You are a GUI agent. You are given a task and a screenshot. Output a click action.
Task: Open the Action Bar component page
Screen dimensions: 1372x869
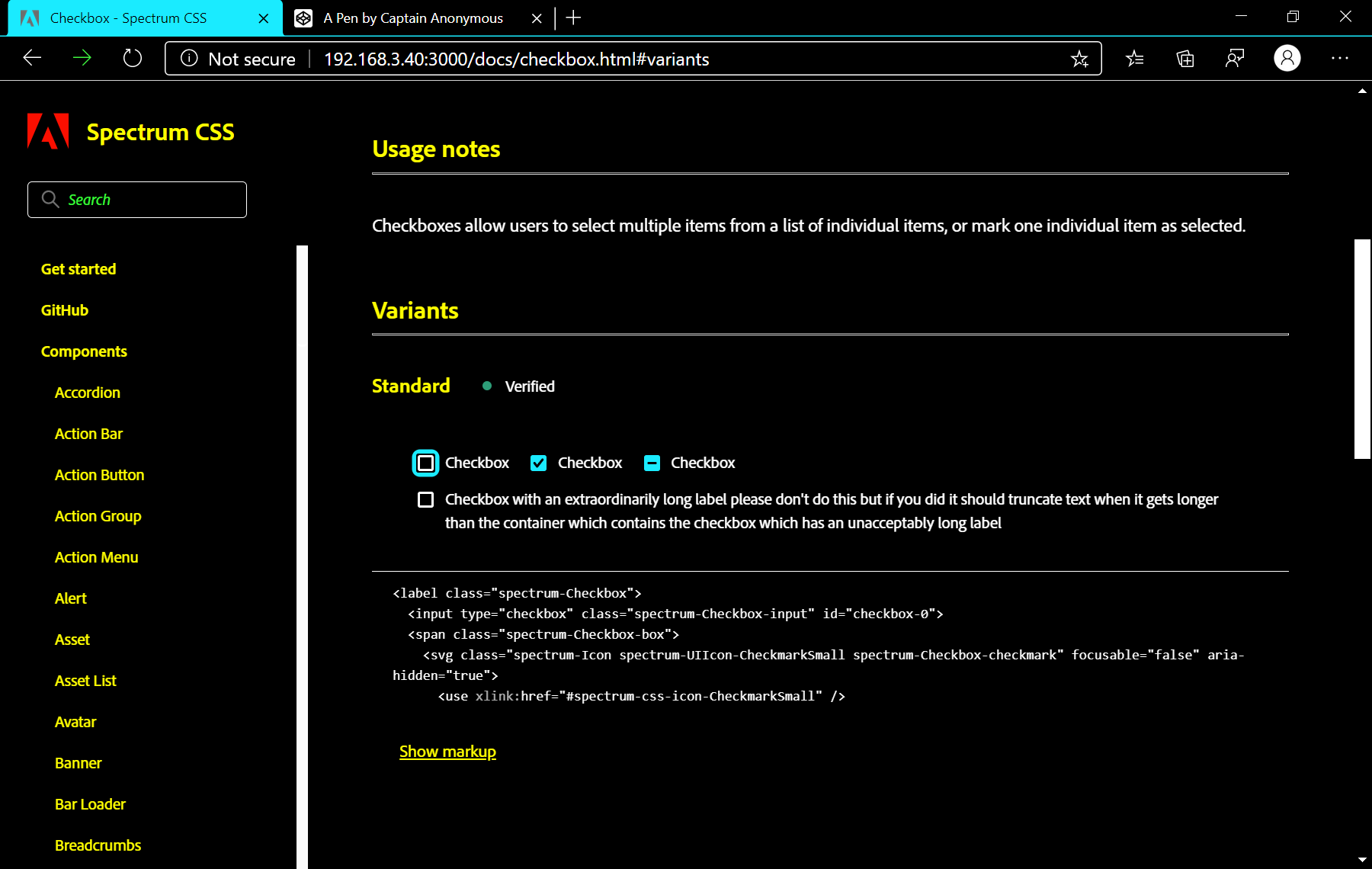[x=88, y=434]
